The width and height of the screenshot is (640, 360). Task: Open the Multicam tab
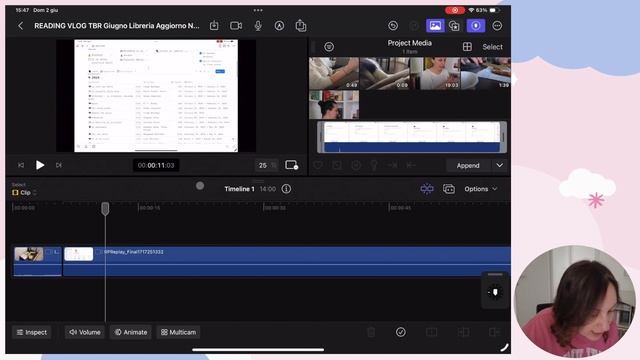pyautogui.click(x=178, y=332)
